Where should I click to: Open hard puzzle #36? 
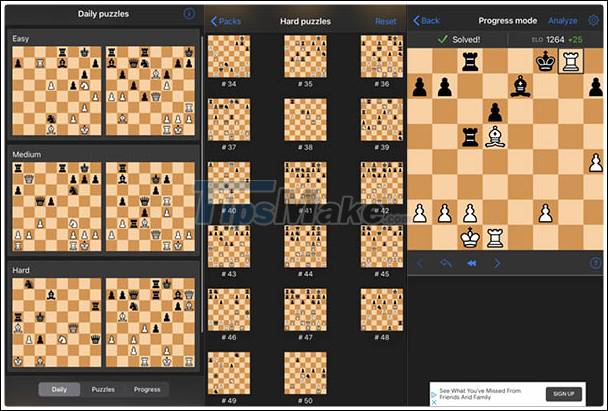point(382,57)
